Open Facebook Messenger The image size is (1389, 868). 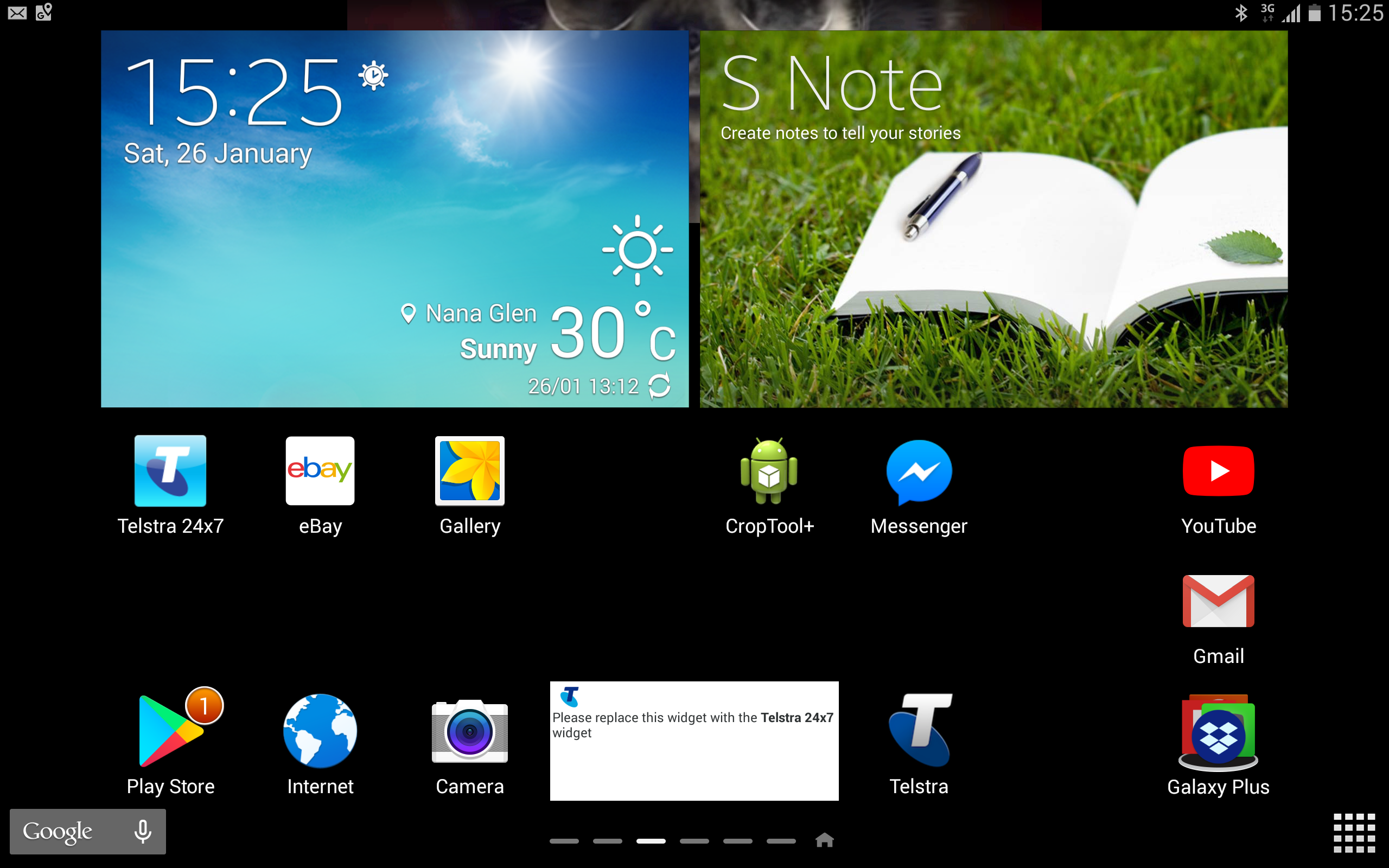pos(919,472)
